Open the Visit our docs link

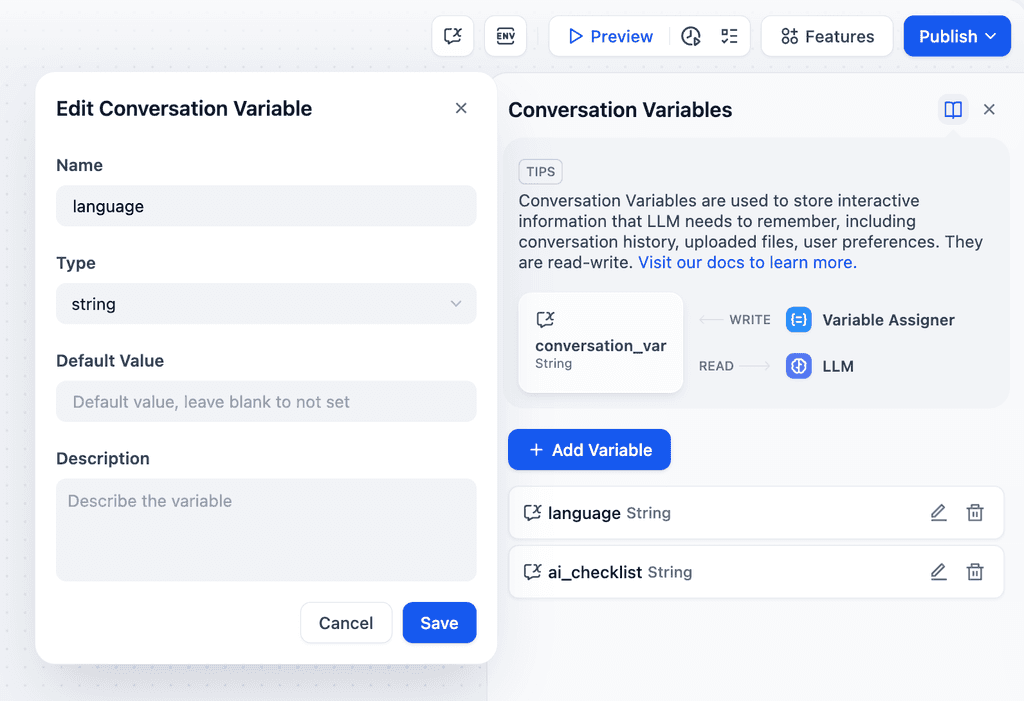point(746,262)
